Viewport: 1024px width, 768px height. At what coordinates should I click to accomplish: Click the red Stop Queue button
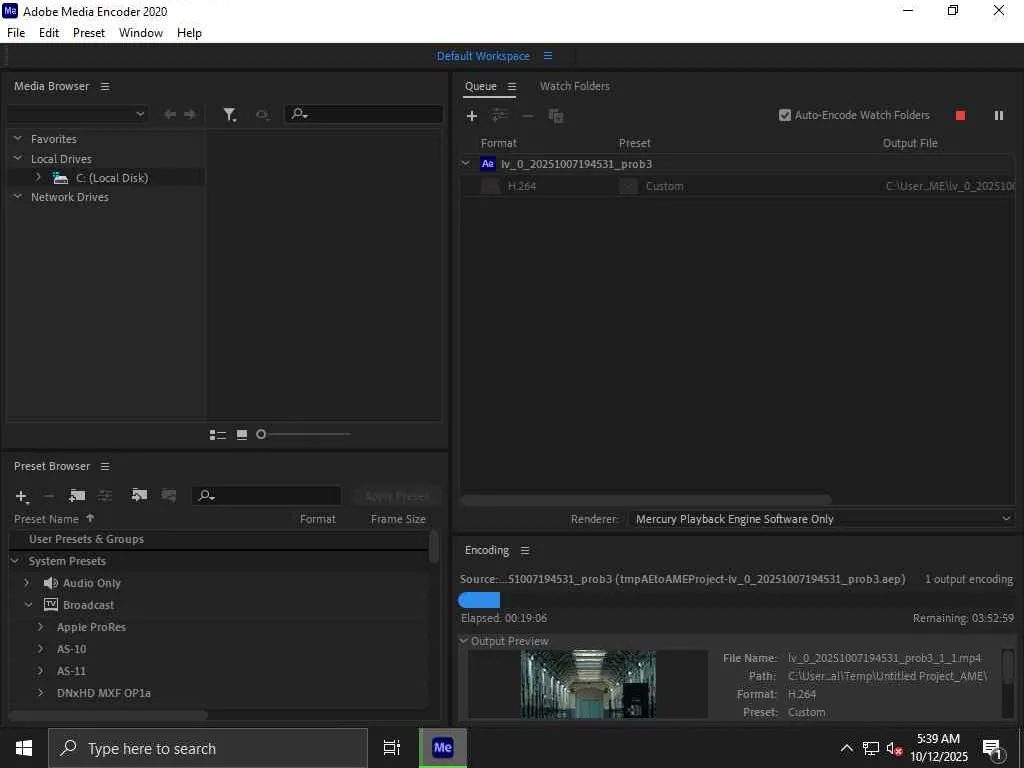coord(960,116)
